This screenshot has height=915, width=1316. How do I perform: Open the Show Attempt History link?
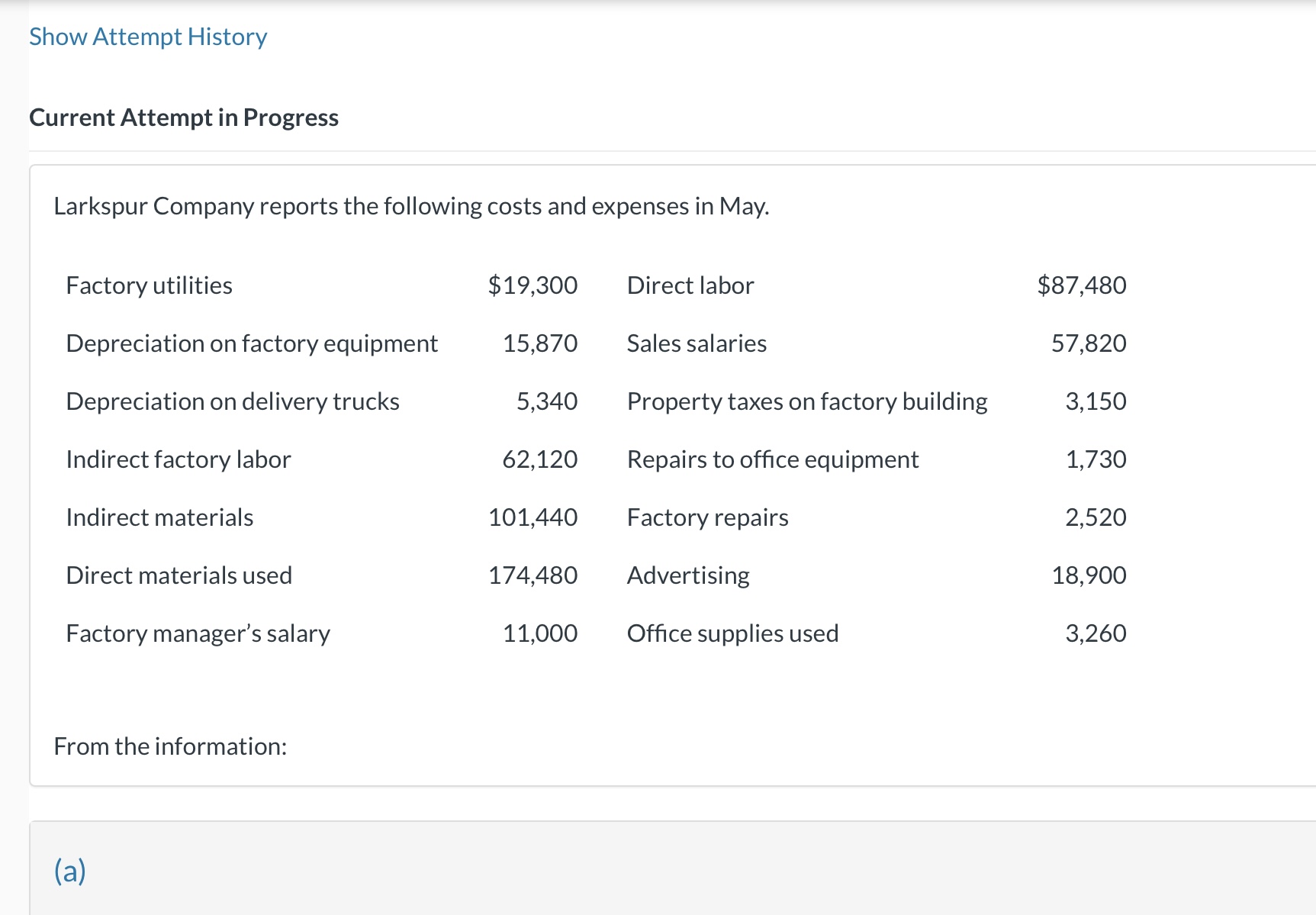[x=148, y=37]
